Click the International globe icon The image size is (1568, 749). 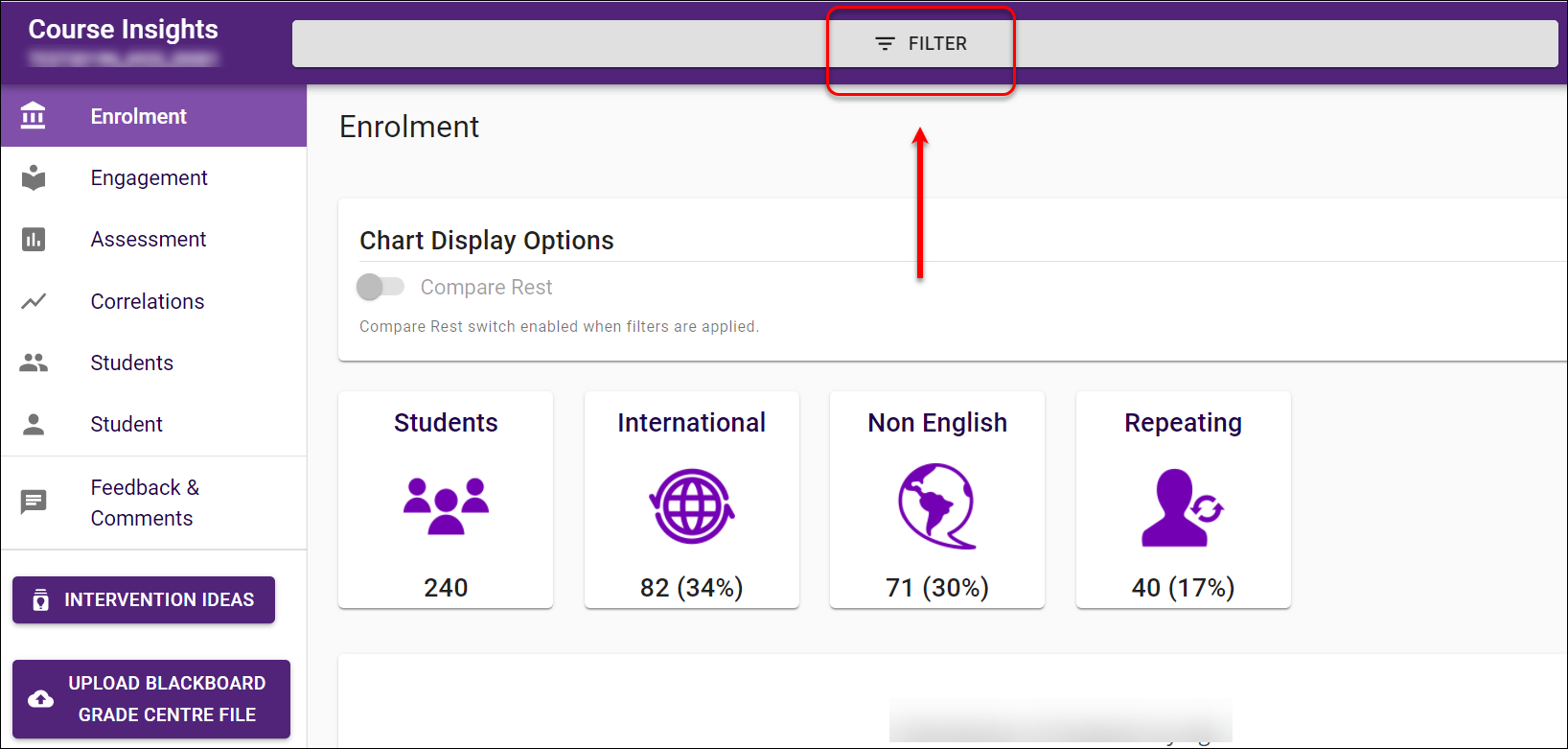click(691, 505)
